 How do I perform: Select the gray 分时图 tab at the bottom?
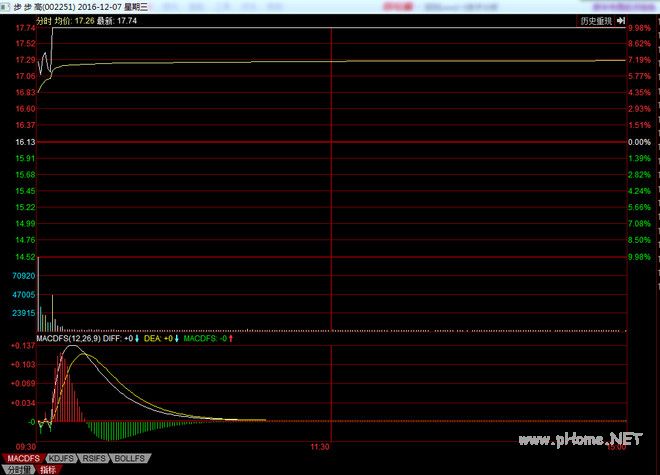19,470
